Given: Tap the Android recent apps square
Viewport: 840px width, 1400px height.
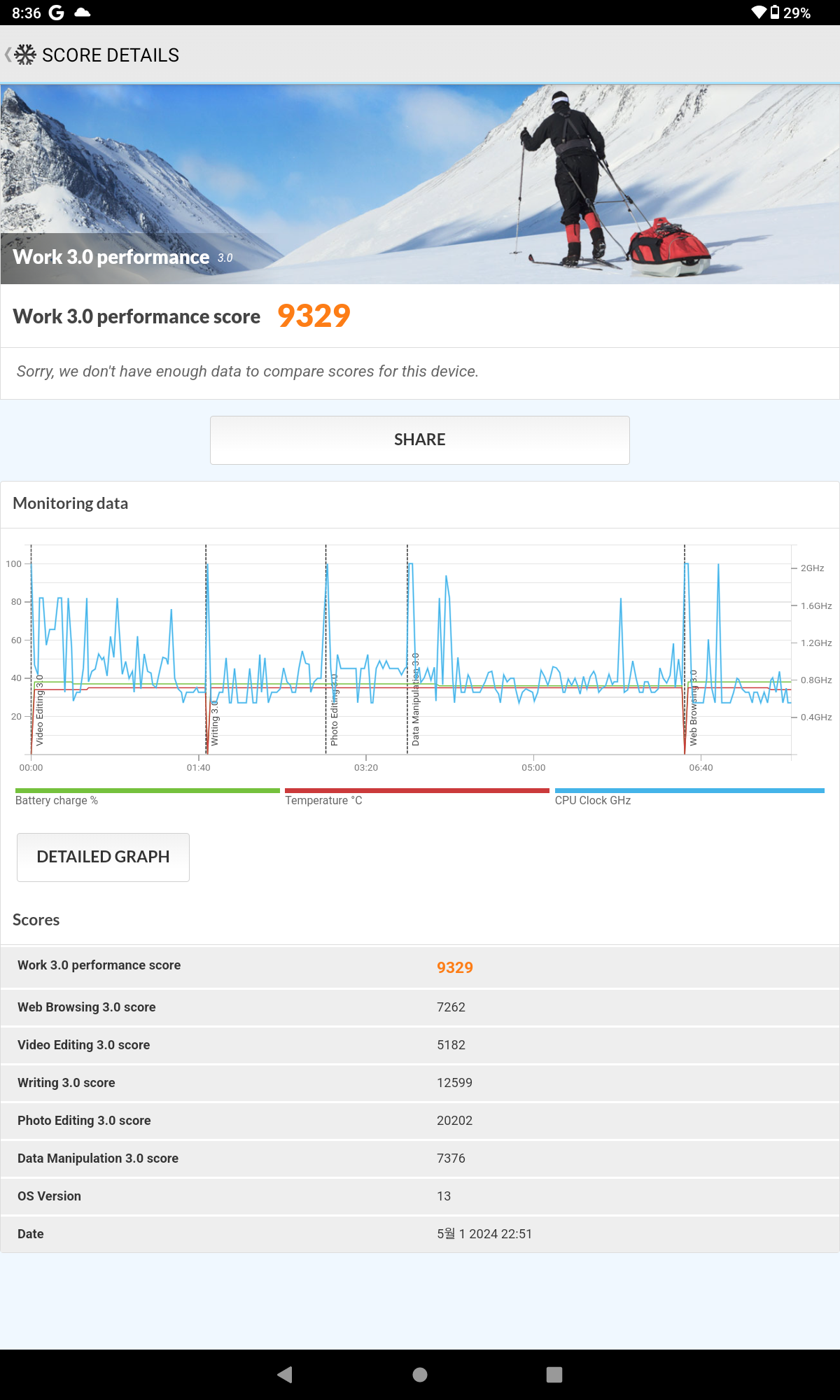Looking at the screenshot, I should (554, 1375).
